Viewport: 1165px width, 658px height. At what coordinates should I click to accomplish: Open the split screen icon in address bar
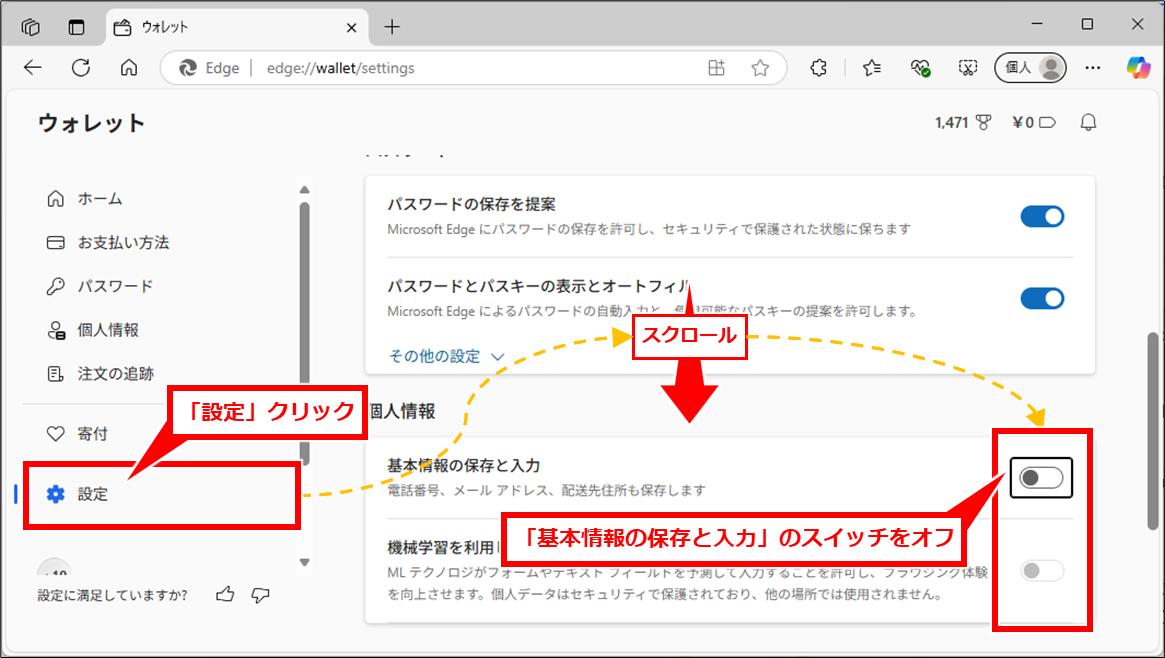(716, 68)
